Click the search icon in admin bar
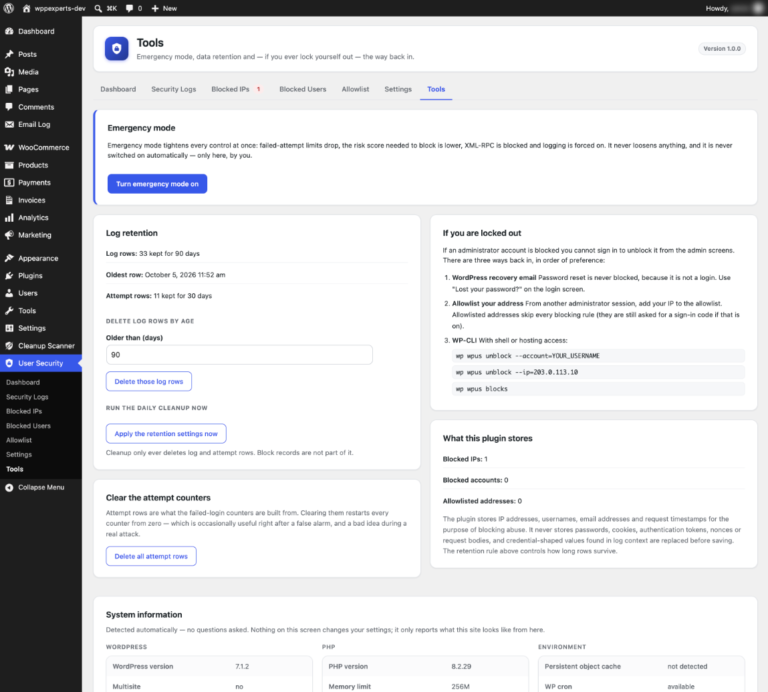The height and width of the screenshot is (692, 768). (x=98, y=8)
